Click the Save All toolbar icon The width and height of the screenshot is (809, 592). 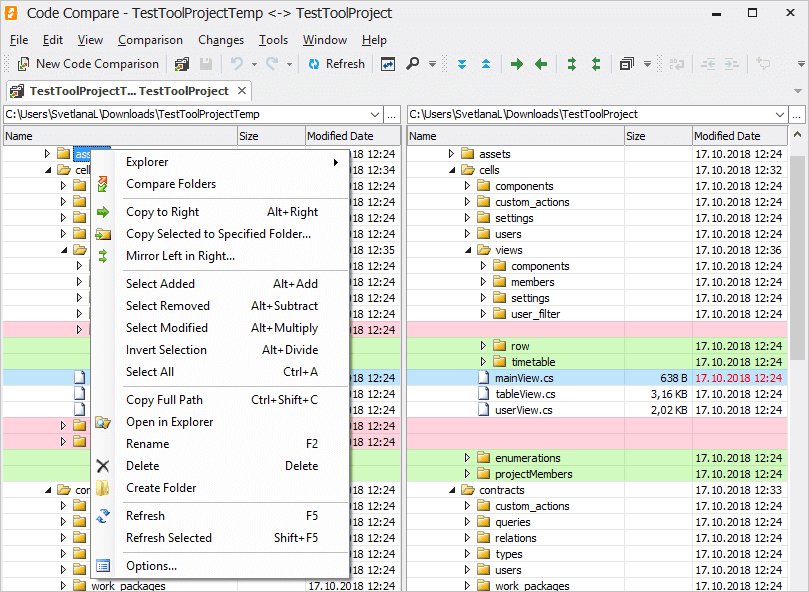click(x=182, y=64)
